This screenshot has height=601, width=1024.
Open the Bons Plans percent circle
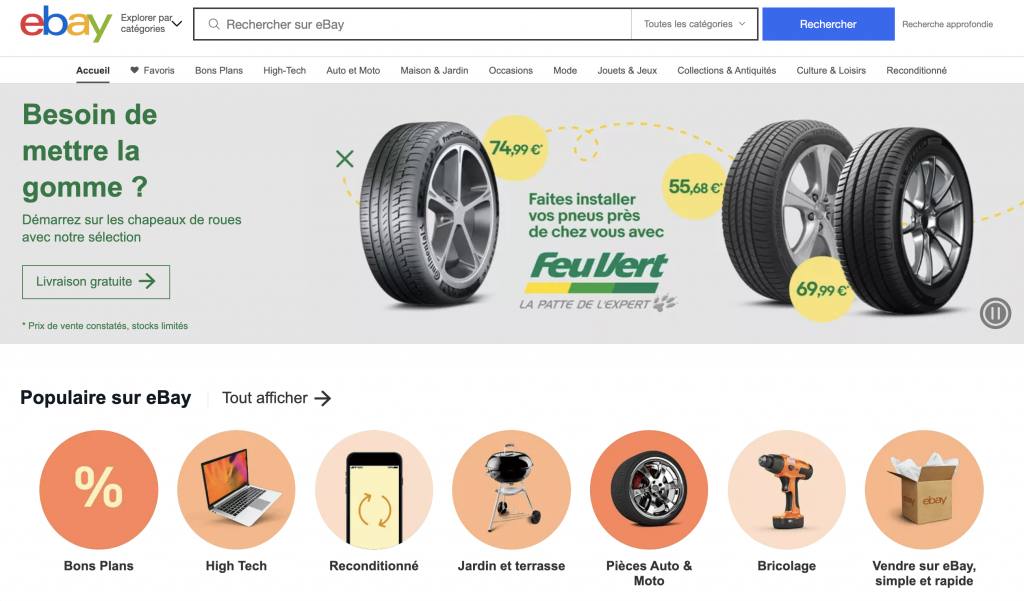(x=99, y=489)
